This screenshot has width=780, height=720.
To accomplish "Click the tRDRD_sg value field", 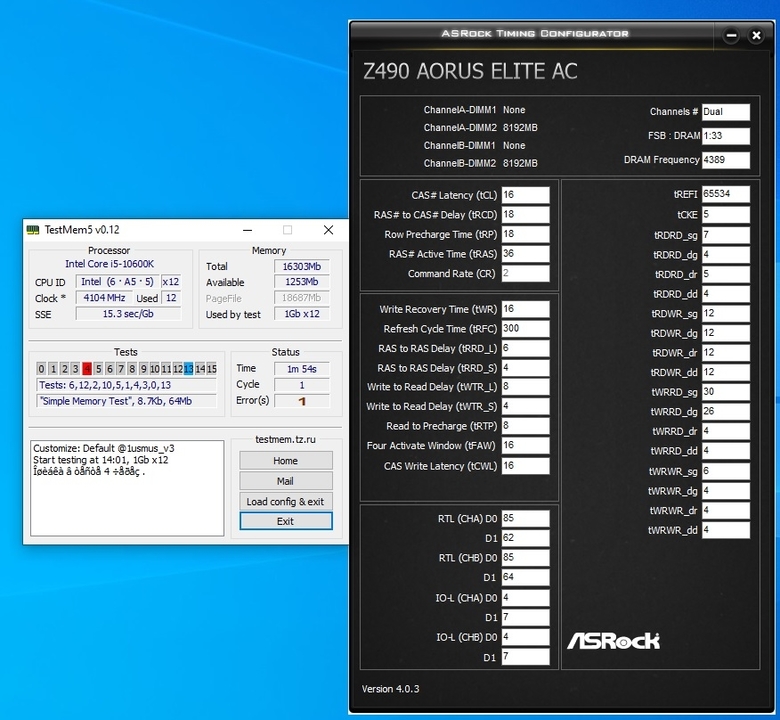I will [x=726, y=235].
